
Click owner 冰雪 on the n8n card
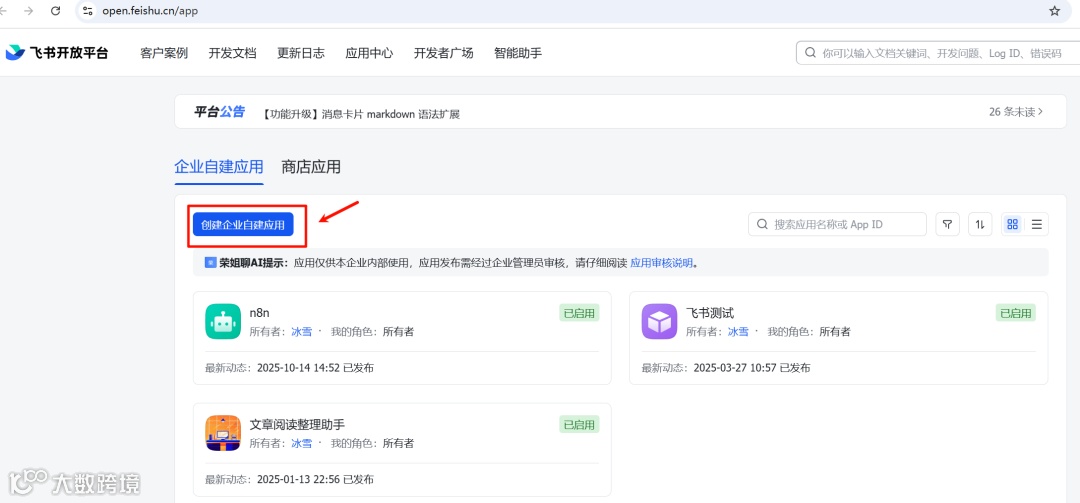[x=302, y=331]
